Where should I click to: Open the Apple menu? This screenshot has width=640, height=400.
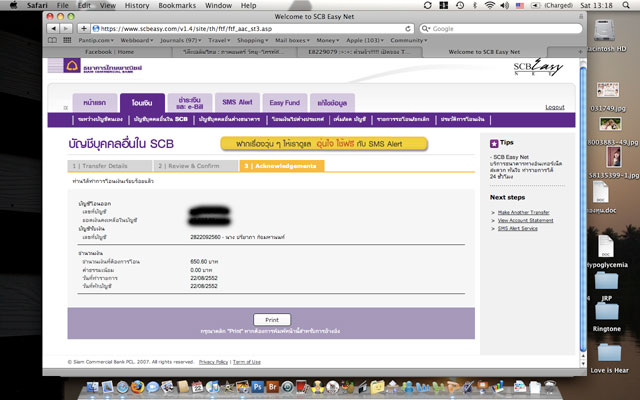coord(13,5)
